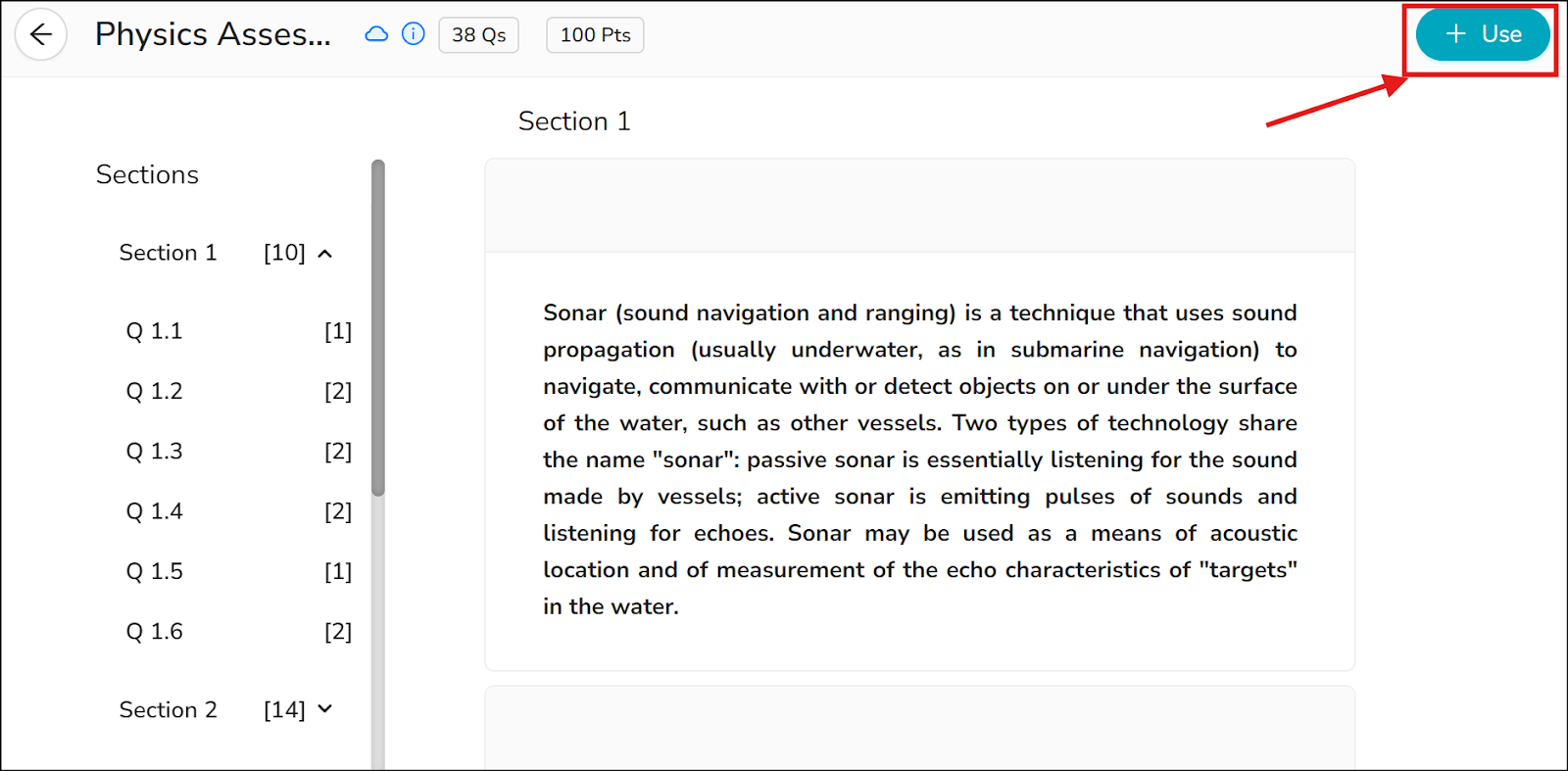
Task: Select Section 2 in sections list
Action: 168,709
